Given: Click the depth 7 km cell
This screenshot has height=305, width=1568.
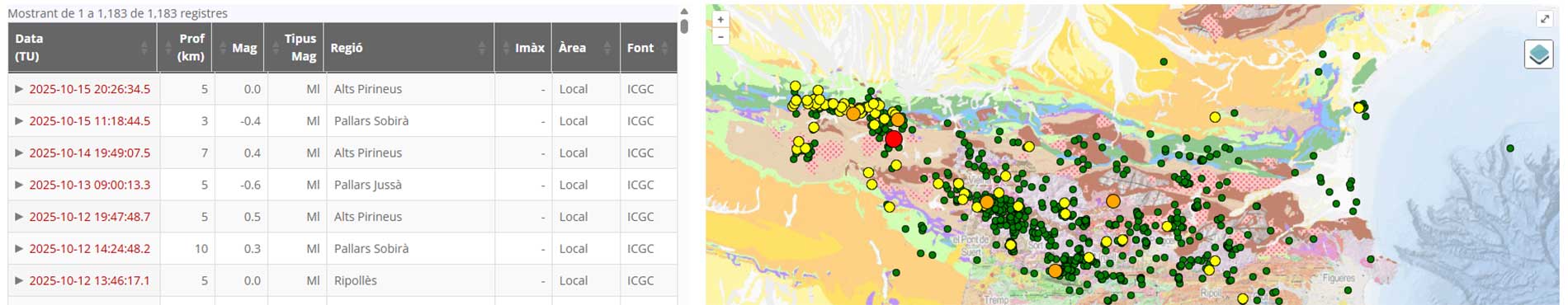Looking at the screenshot, I should [x=187, y=152].
